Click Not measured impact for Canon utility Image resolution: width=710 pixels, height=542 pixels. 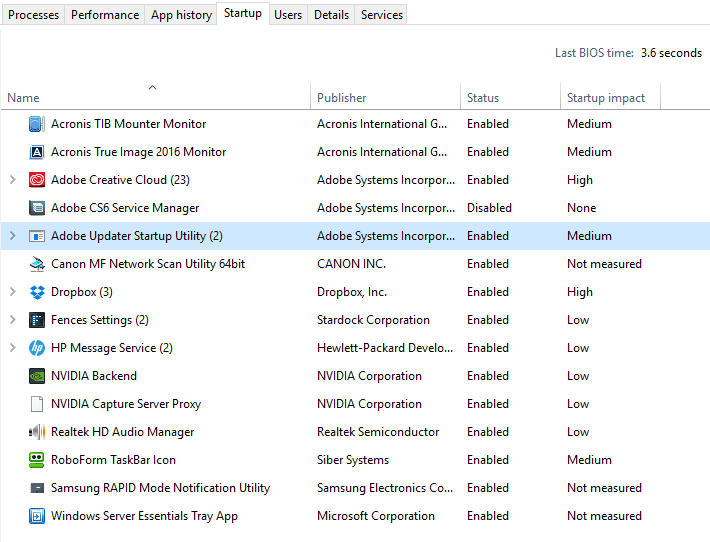click(604, 264)
